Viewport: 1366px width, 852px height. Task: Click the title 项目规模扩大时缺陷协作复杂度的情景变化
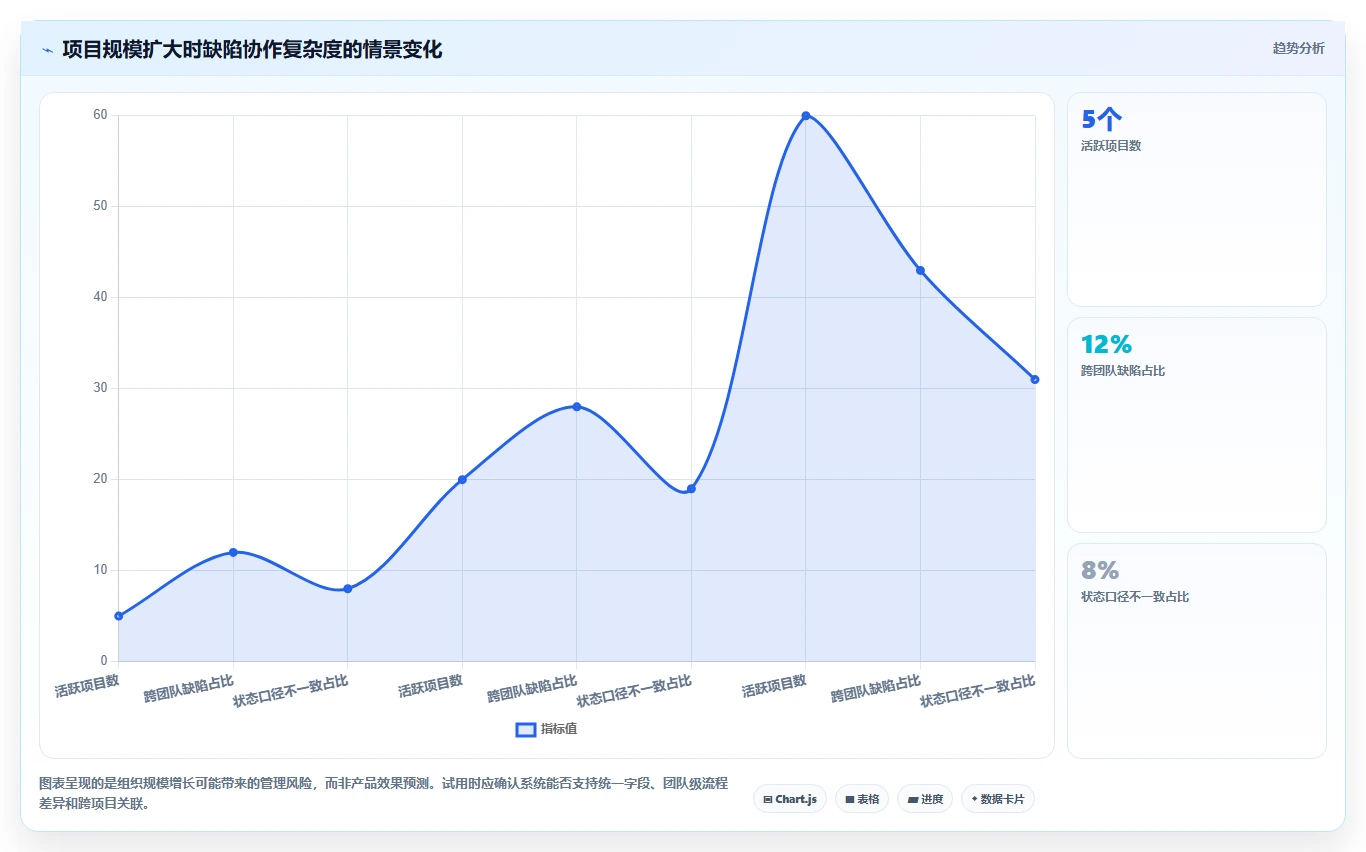pyautogui.click(x=252, y=49)
